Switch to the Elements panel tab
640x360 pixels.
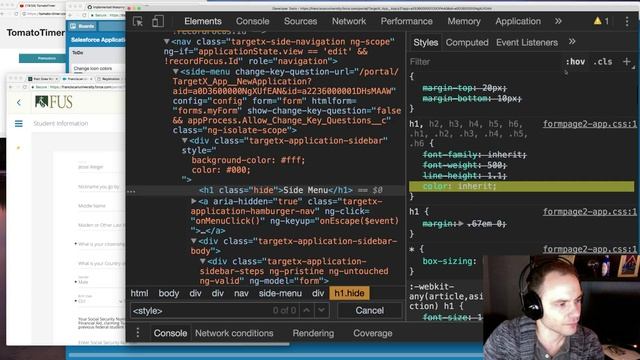tap(202, 21)
